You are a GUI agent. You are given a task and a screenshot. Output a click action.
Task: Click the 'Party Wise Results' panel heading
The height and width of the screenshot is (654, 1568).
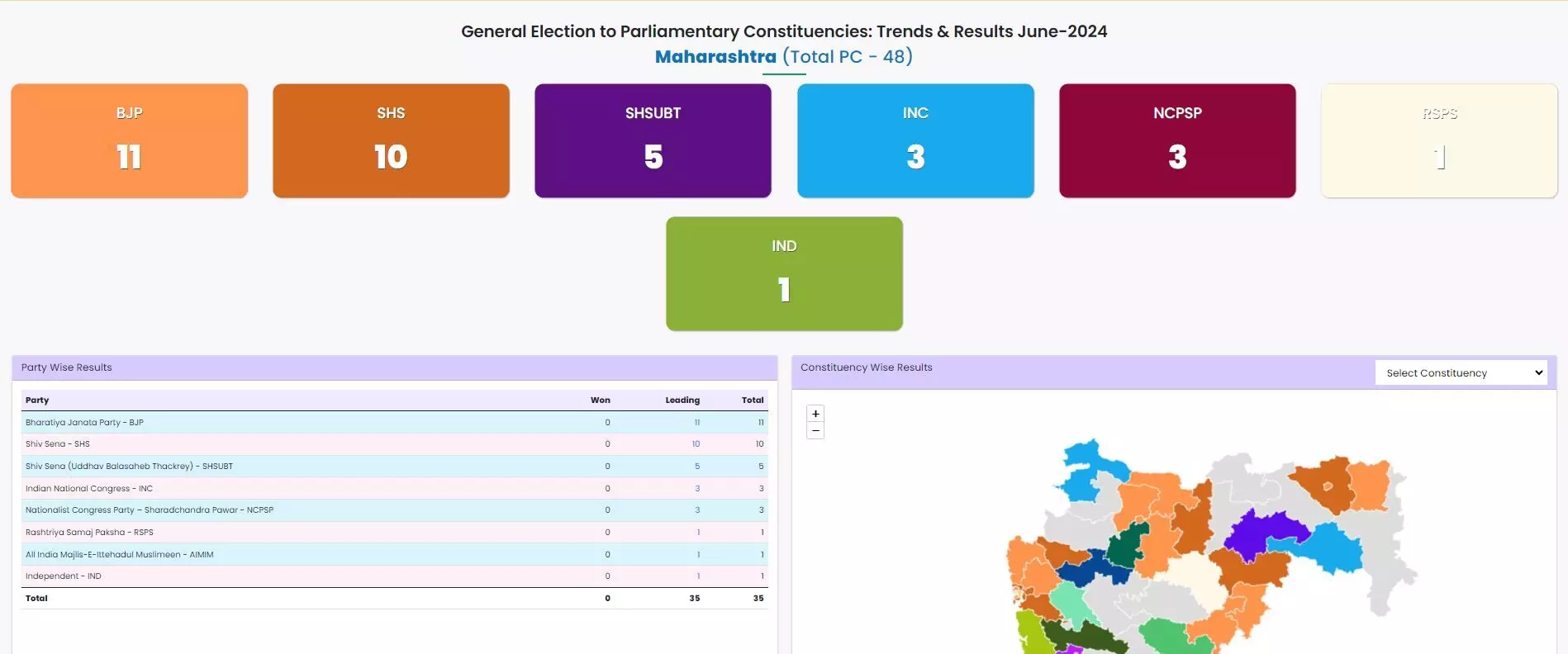[66, 367]
